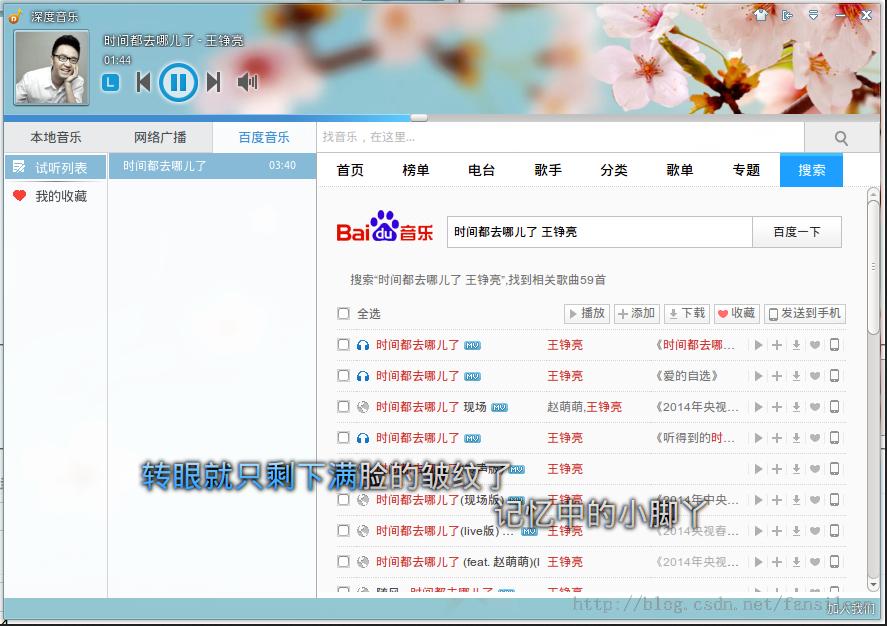Screen dimensions: 887x626
Task: Favorite the first result with heart icon
Action: click(x=815, y=345)
